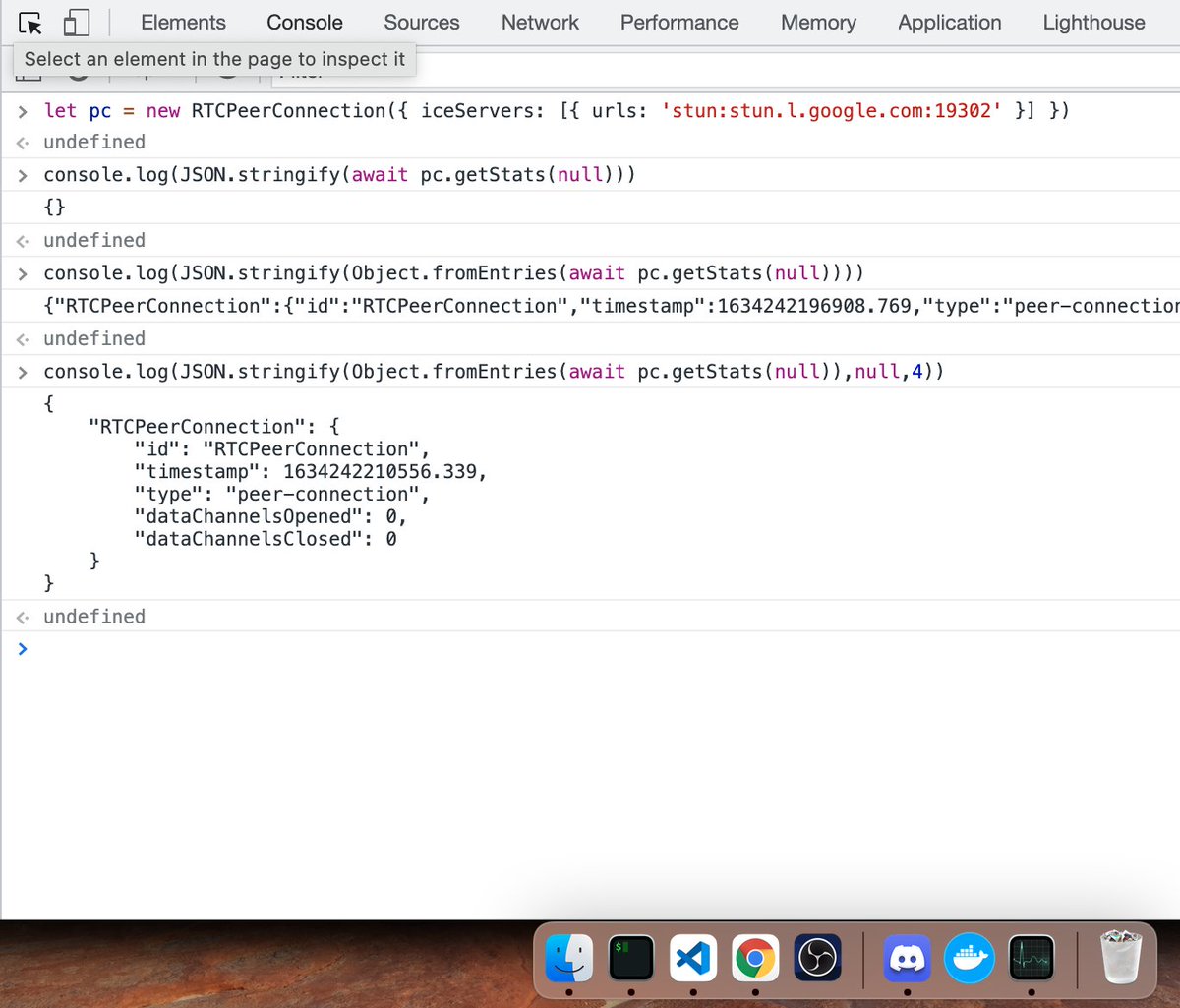Open Finder from the dock
The width and height of the screenshot is (1180, 1008).
569,957
